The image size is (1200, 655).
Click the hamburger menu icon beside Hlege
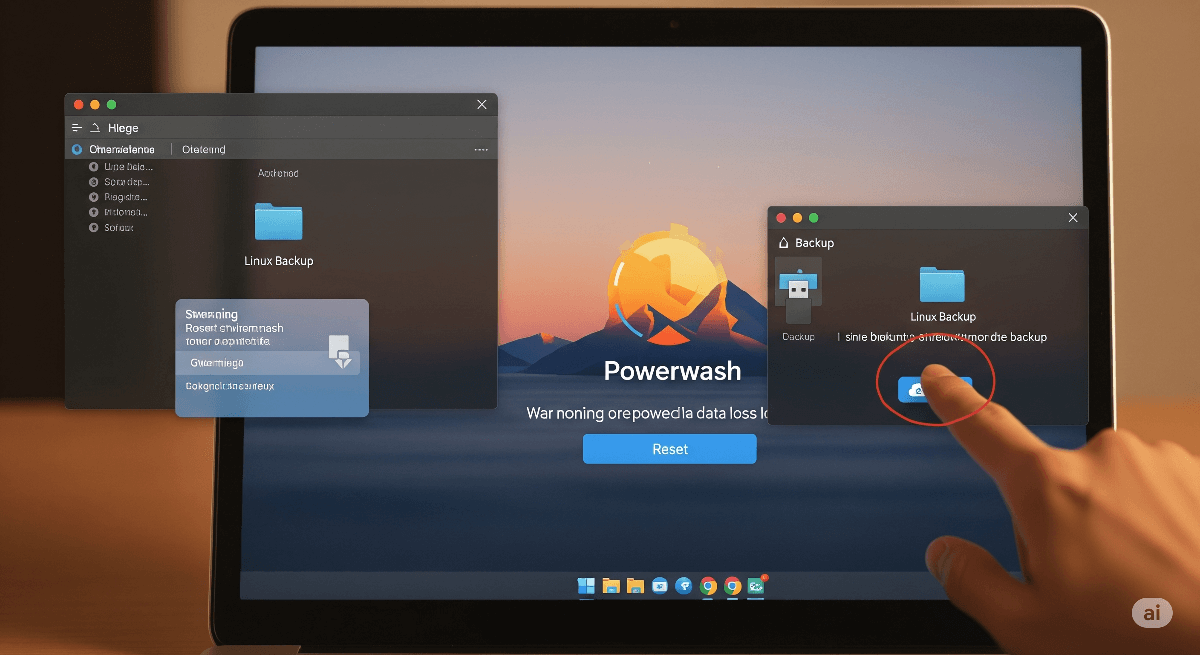pos(77,128)
